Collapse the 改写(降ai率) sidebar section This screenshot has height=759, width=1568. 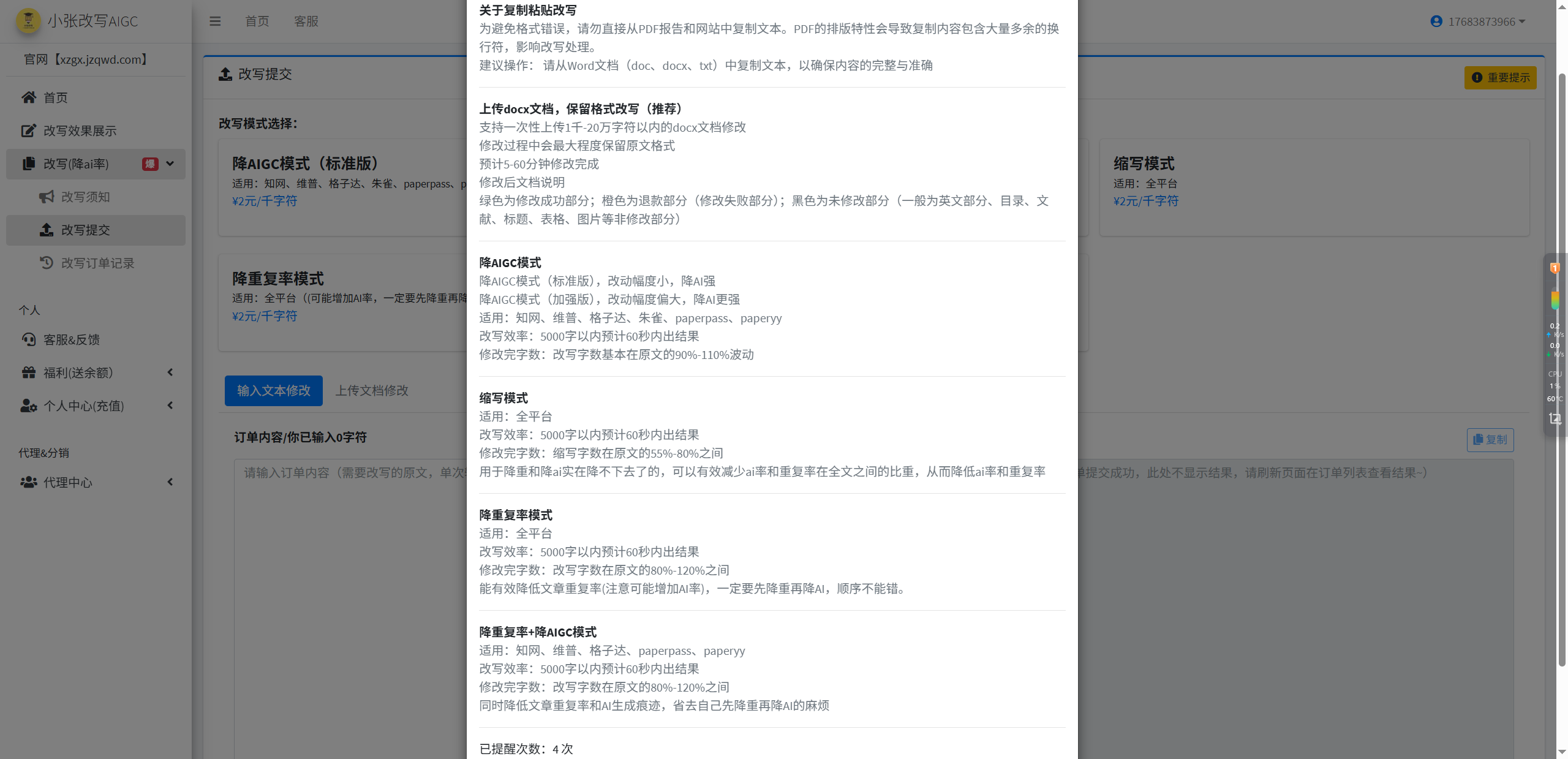click(x=170, y=164)
